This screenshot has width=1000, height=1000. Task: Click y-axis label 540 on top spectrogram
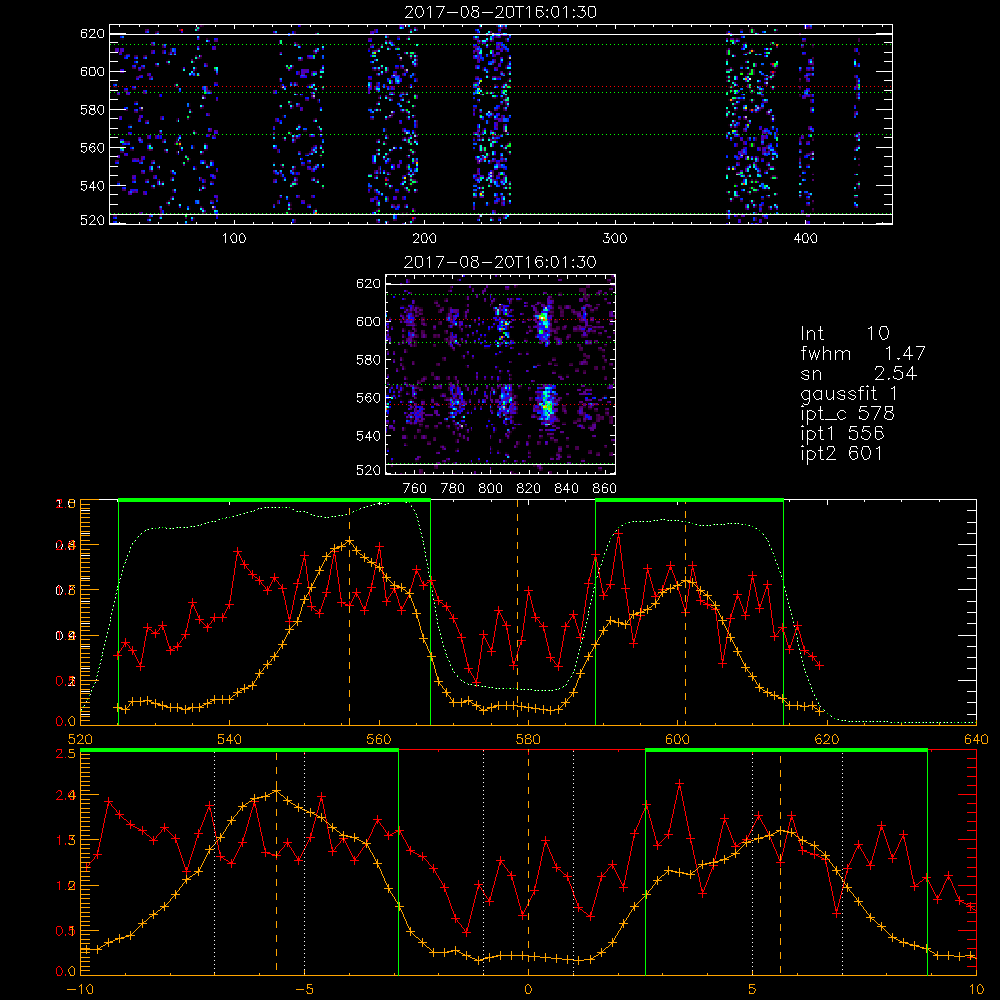92,186
